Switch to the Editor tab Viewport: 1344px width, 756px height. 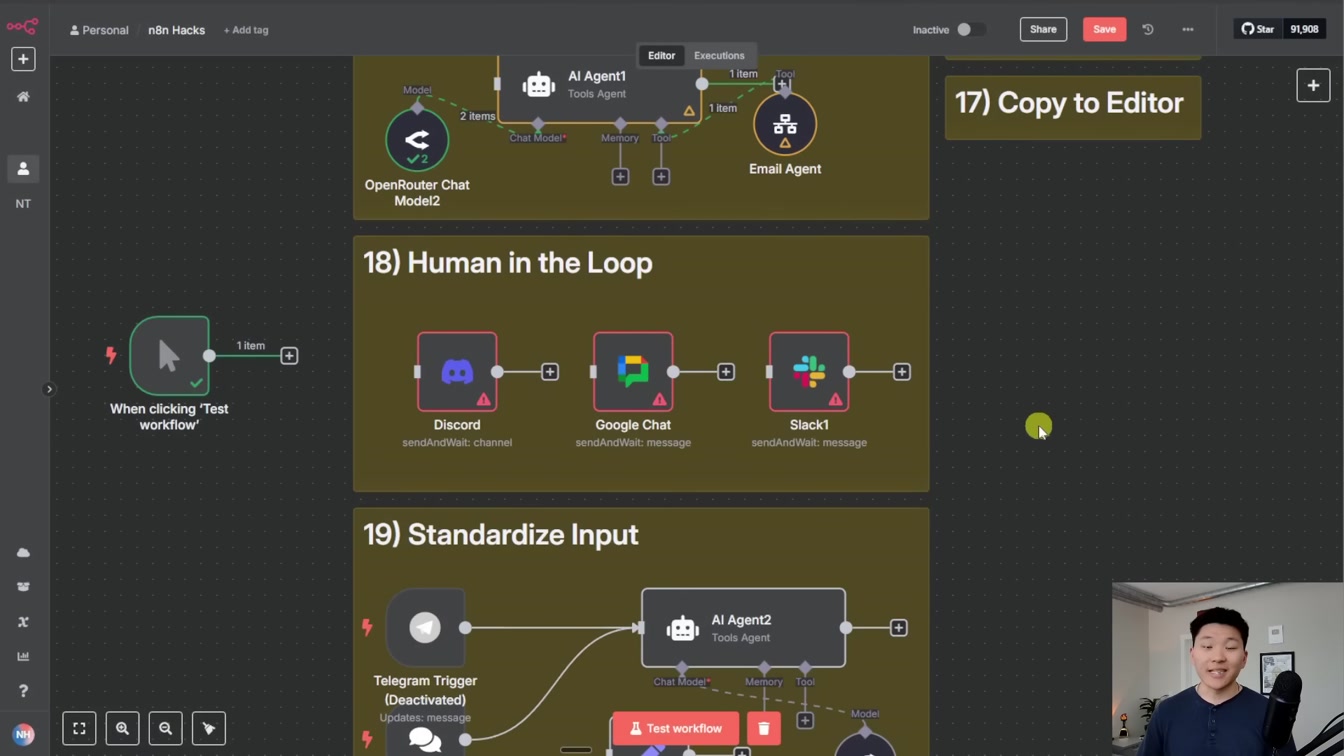tap(661, 56)
